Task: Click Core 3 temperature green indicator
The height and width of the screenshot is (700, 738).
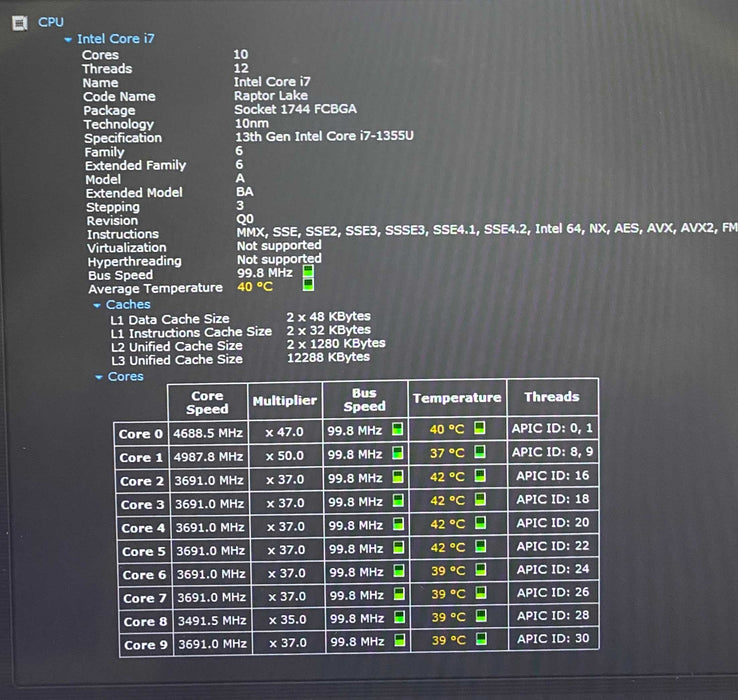Action: point(480,499)
